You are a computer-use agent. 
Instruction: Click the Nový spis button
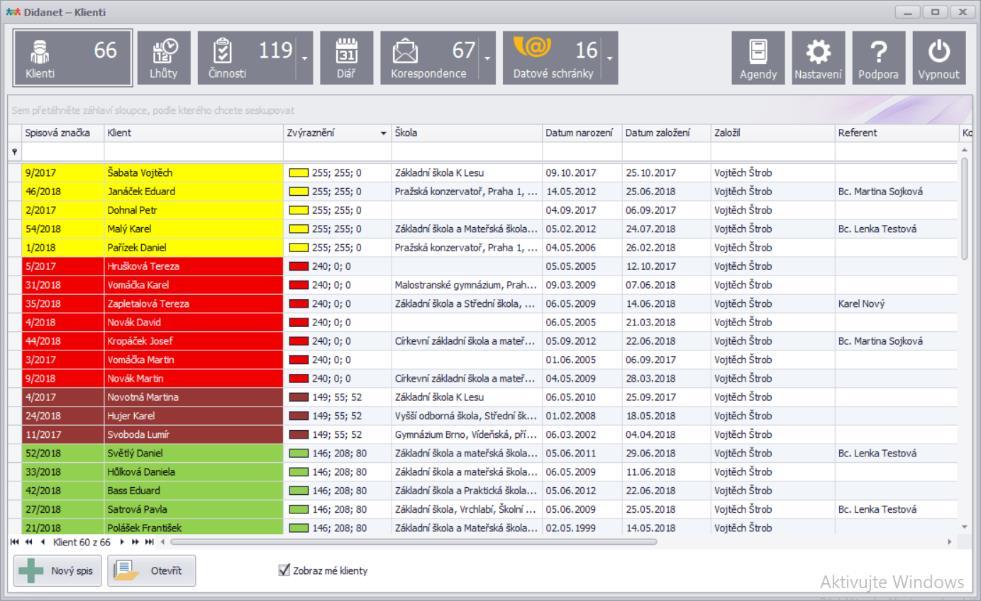tap(58, 570)
